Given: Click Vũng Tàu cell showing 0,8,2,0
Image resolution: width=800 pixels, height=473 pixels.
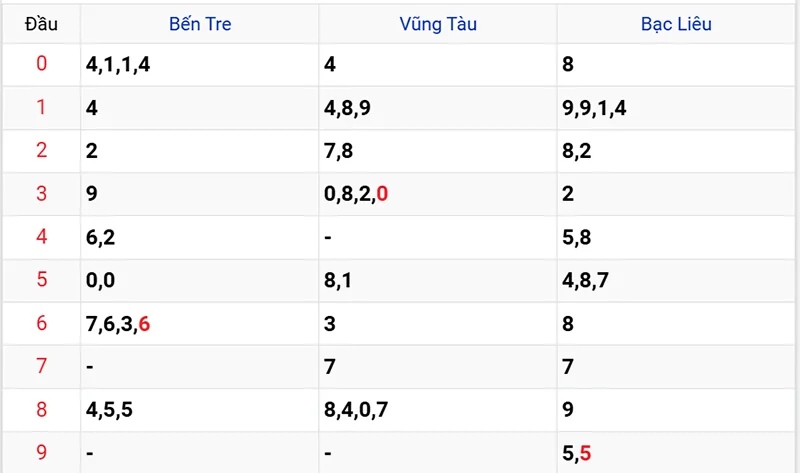Looking at the screenshot, I should click(x=356, y=194).
